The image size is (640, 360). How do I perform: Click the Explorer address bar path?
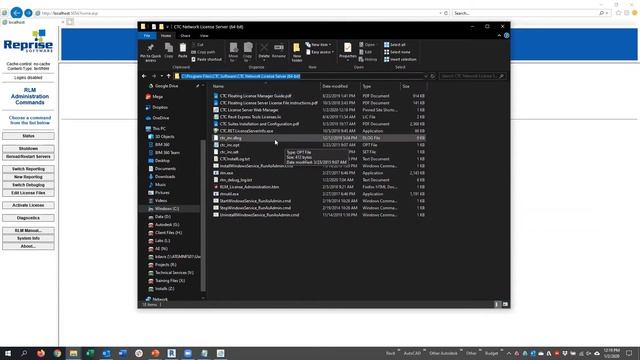pos(240,76)
